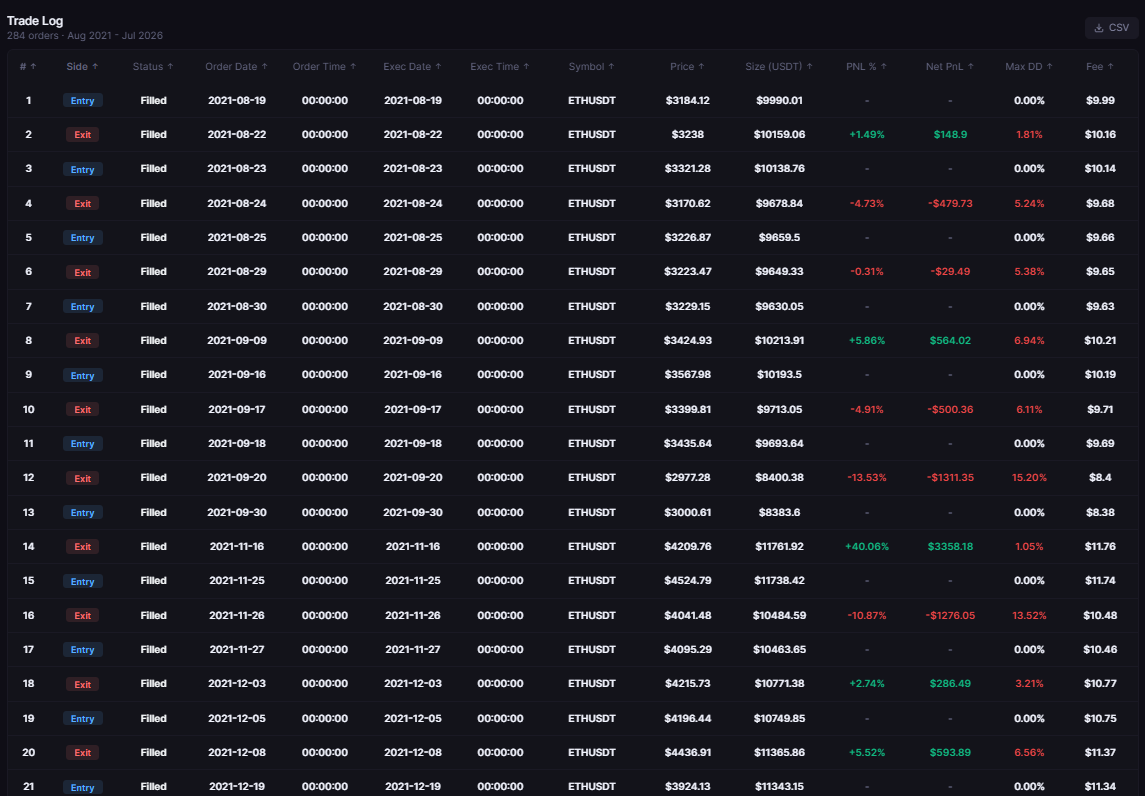Sort by Order Time header

pyautogui.click(x=324, y=66)
